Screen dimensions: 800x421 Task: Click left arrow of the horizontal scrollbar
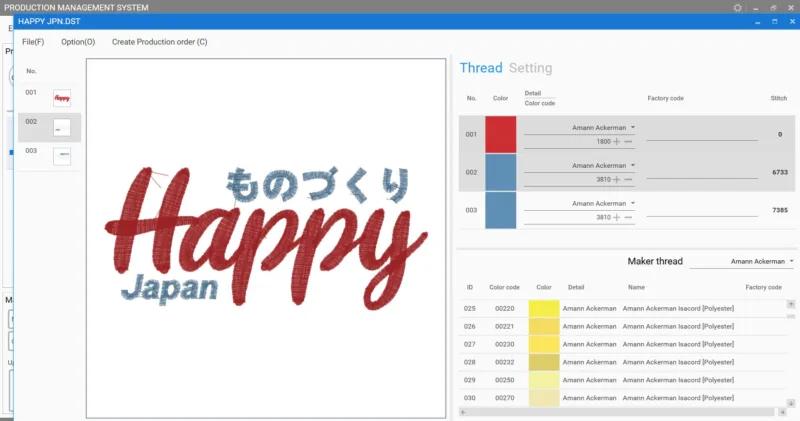(463, 412)
